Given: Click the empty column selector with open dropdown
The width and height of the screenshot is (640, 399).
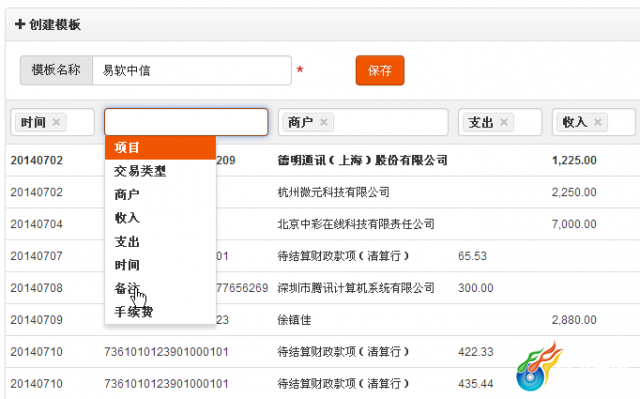Looking at the screenshot, I should tap(186, 122).
